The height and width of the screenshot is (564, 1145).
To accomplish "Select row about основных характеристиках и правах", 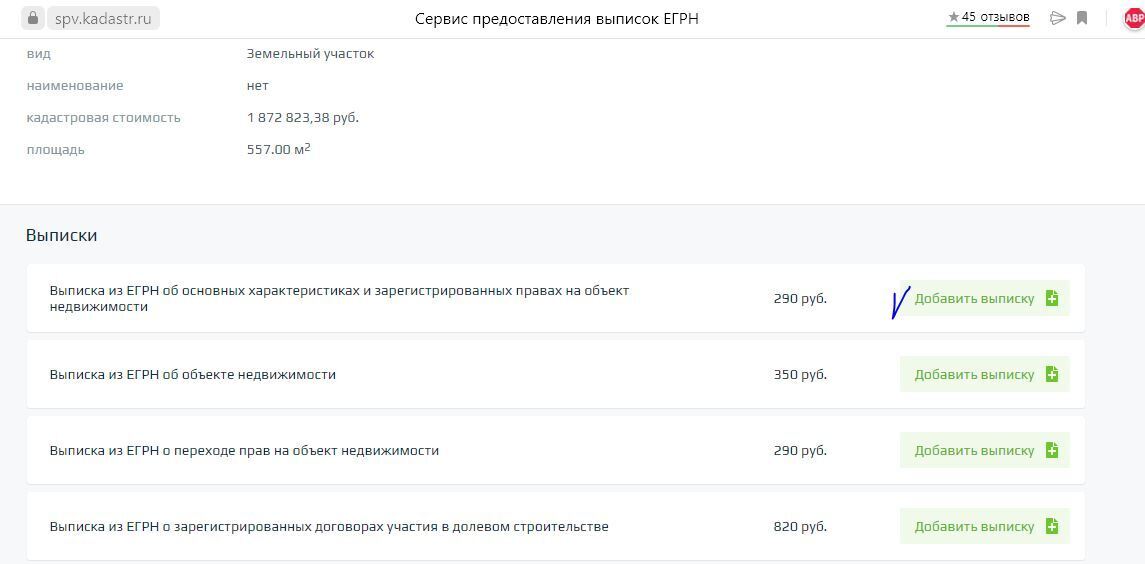I will [339, 298].
